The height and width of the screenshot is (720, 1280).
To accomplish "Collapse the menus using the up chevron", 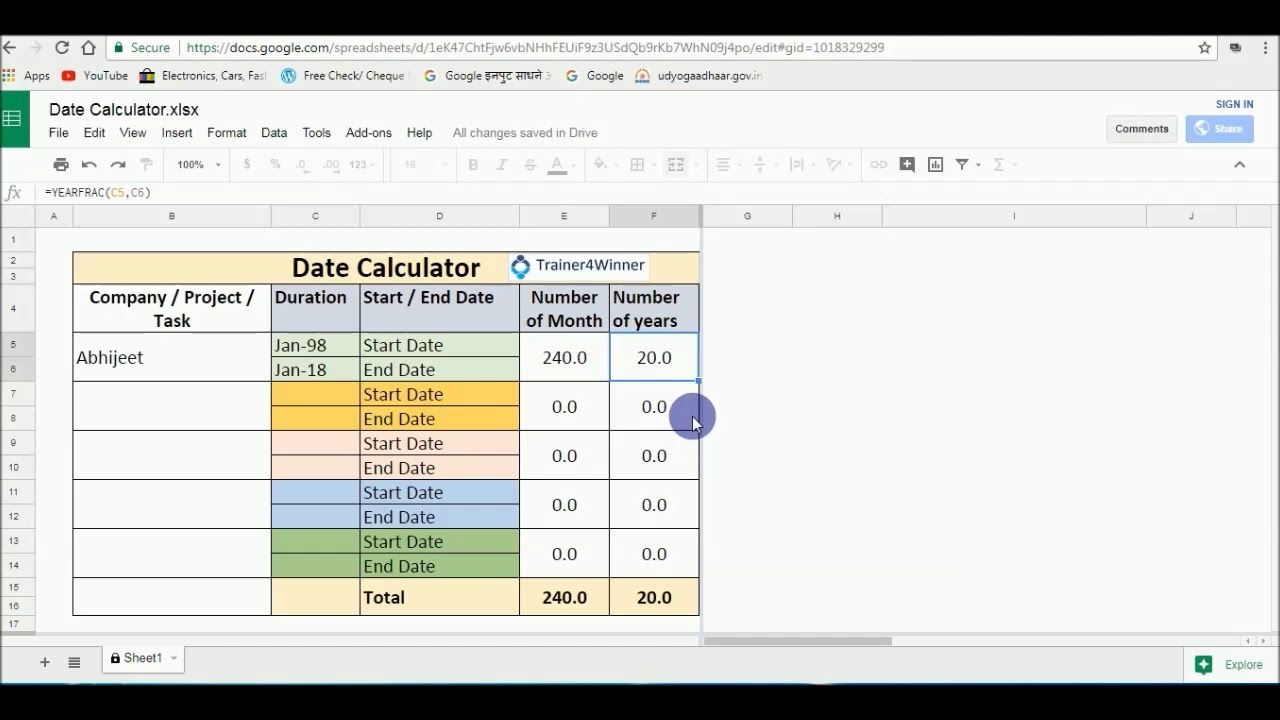I will (x=1239, y=165).
